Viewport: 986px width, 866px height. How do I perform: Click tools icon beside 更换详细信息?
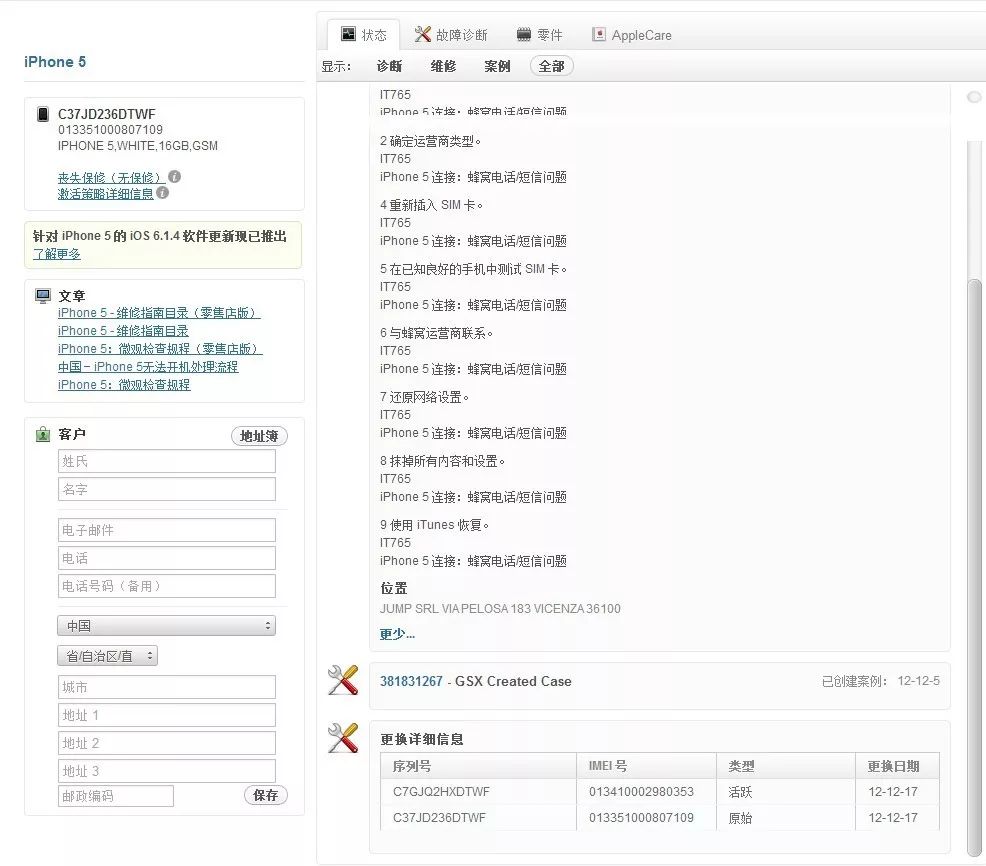pyautogui.click(x=343, y=738)
